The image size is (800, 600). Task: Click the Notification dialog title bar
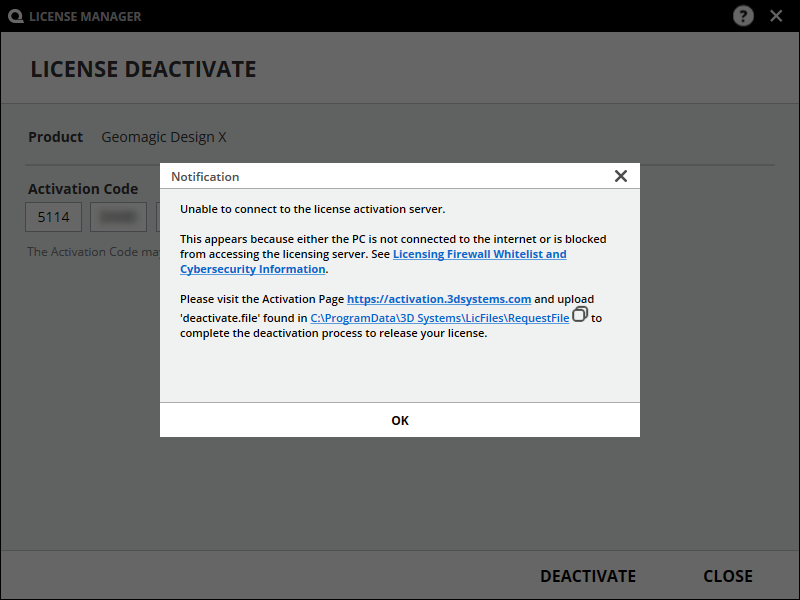(350, 176)
